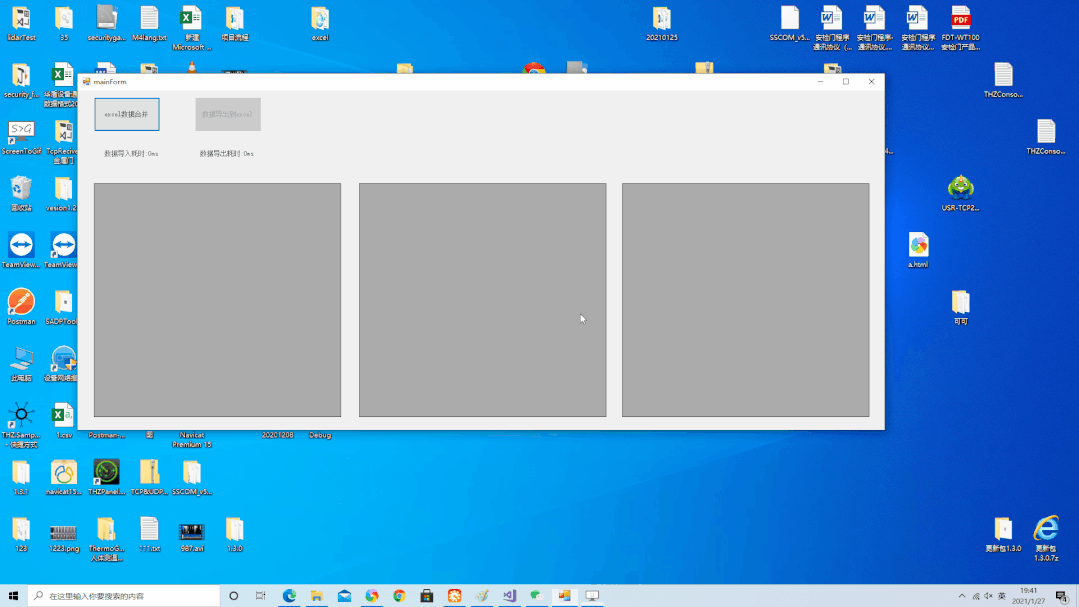Click the greyed 数据导出到excel button

pyautogui.click(x=228, y=114)
